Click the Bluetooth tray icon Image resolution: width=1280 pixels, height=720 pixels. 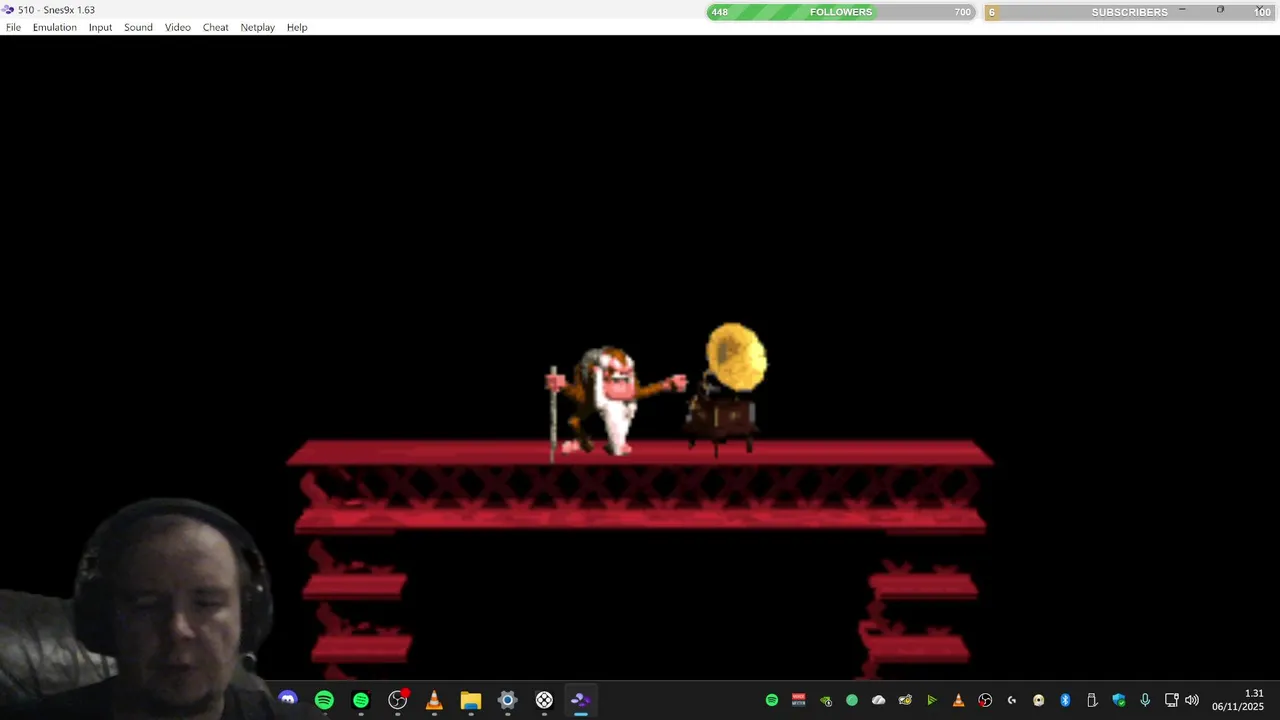pyautogui.click(x=1065, y=700)
